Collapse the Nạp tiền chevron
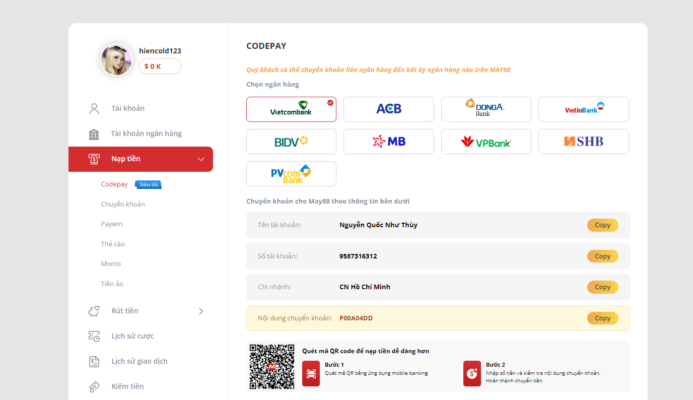693x400 pixels. coord(201,159)
